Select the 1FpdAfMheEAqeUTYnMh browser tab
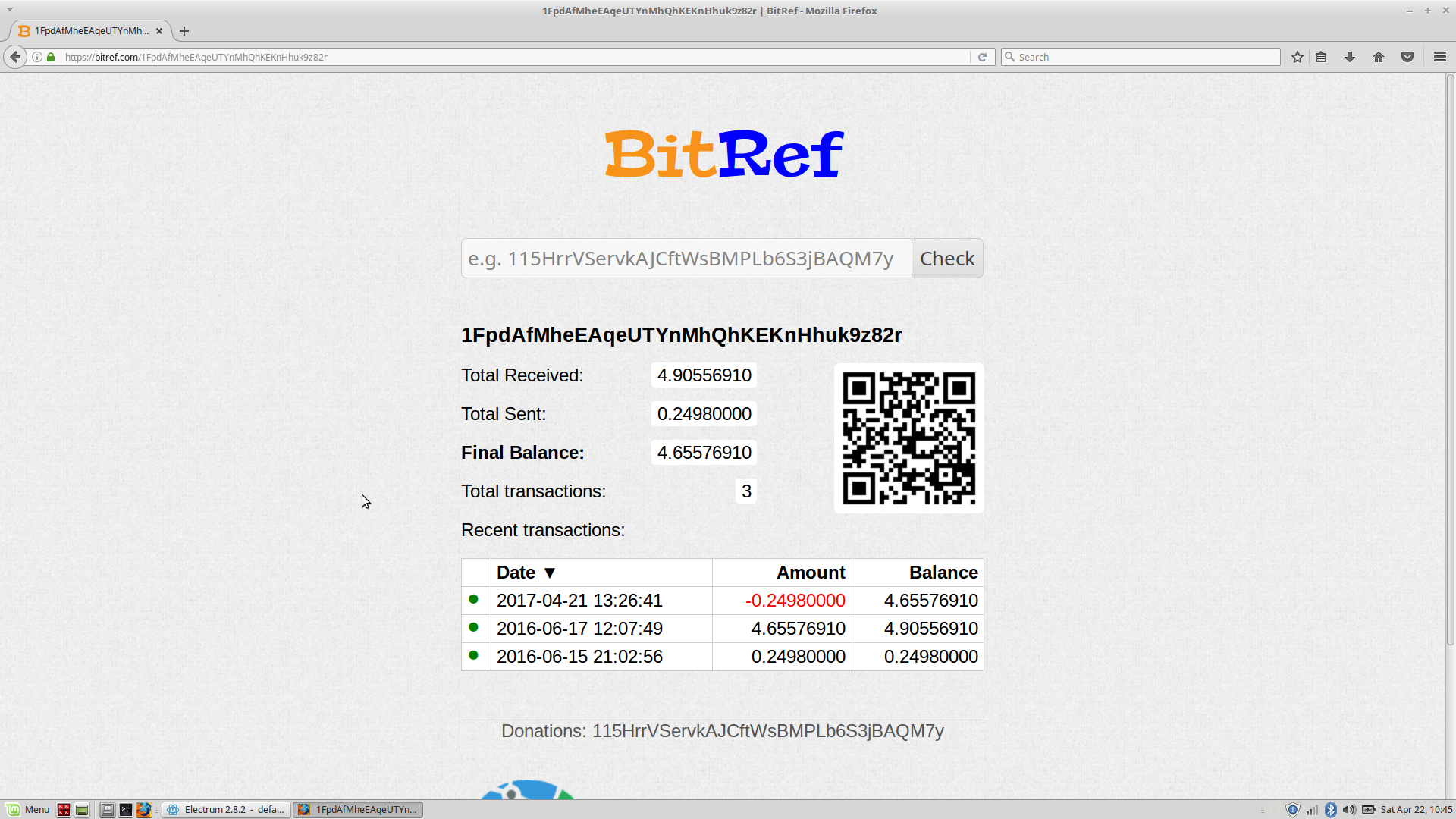This screenshot has height=819, width=1456. (89, 31)
